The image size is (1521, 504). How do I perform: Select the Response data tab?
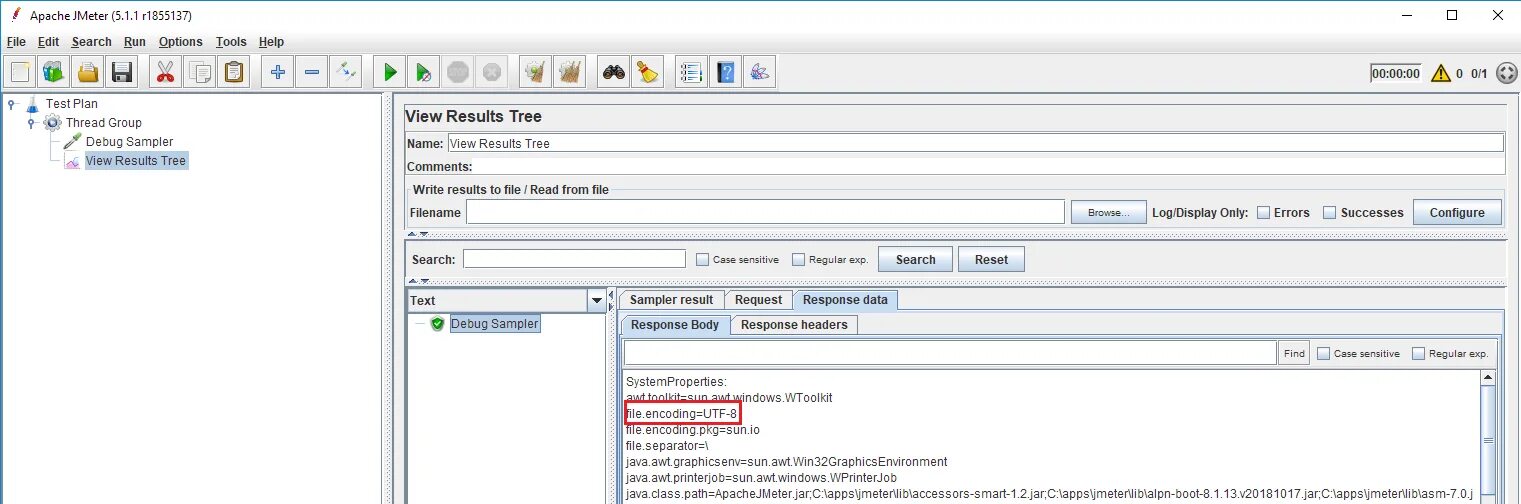click(x=845, y=299)
